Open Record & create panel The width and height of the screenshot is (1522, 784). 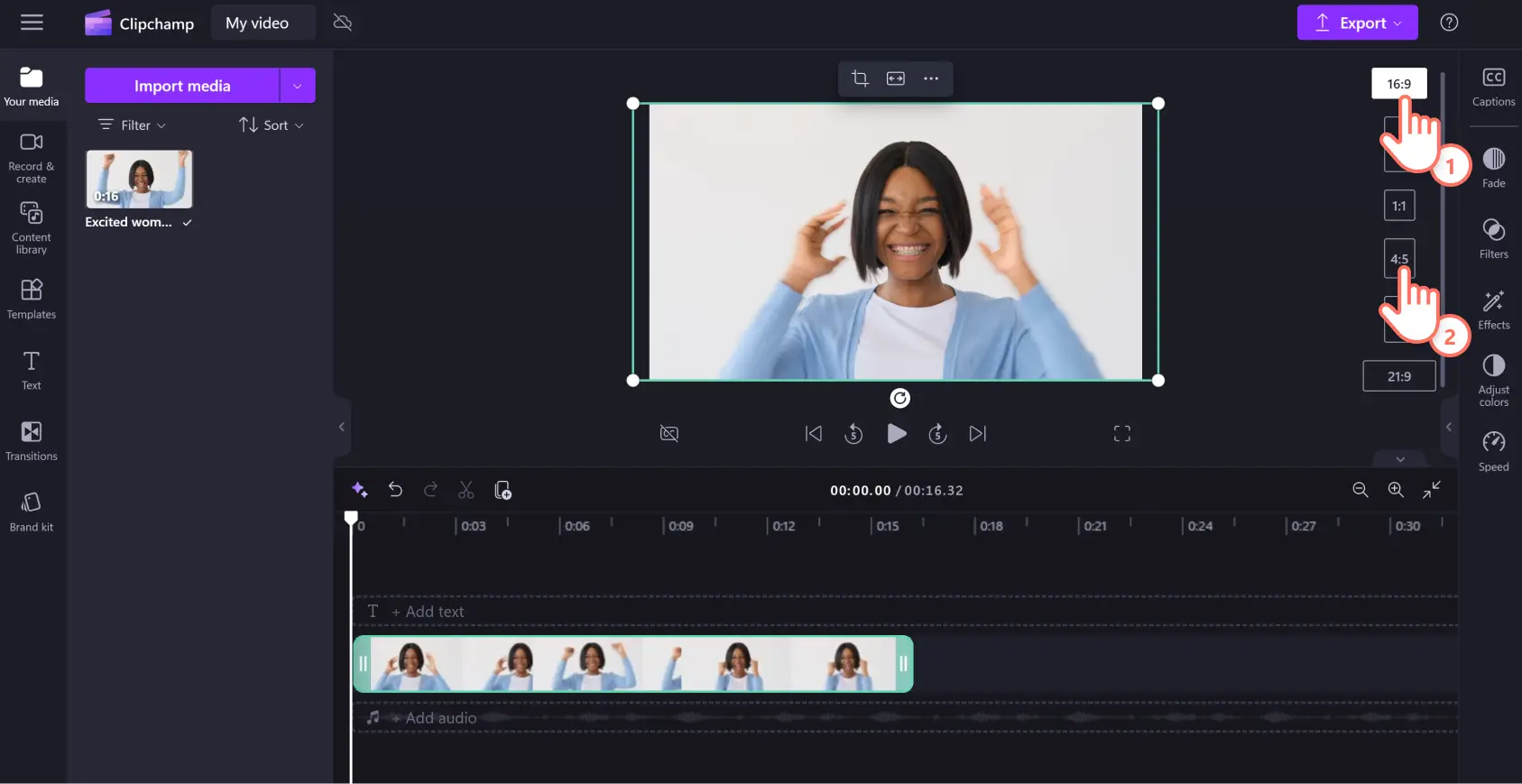[32, 158]
